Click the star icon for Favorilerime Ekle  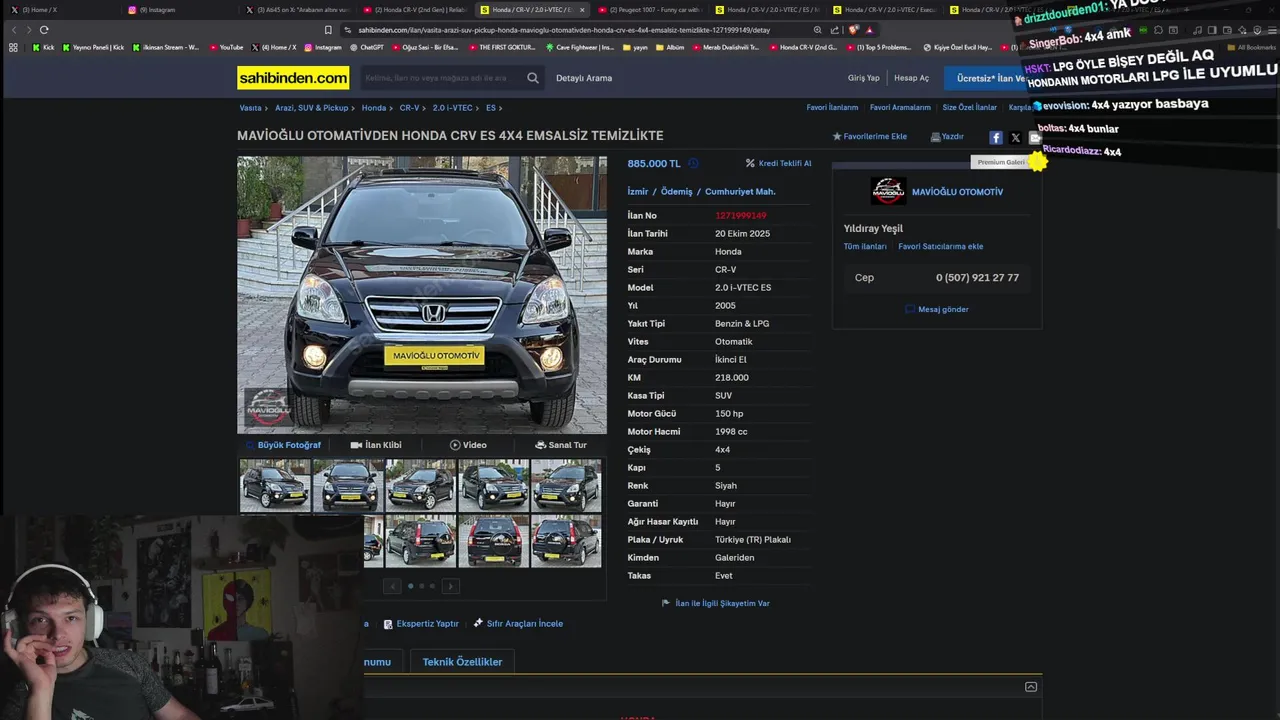[837, 136]
